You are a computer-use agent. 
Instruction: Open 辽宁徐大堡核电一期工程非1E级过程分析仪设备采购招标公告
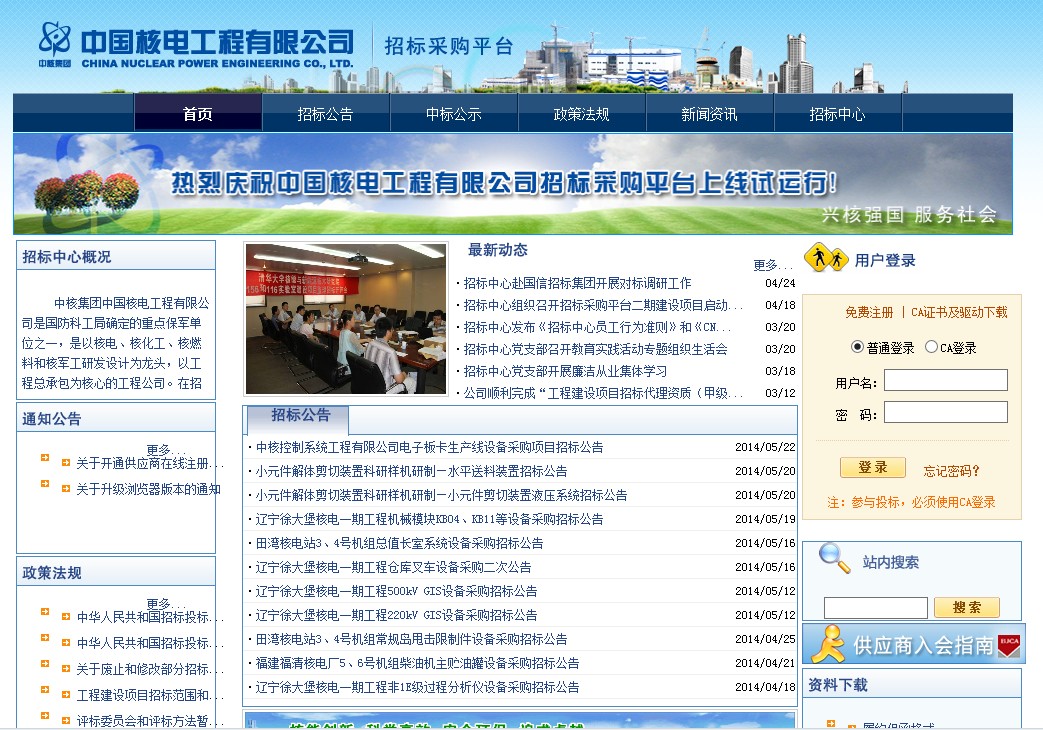pyautogui.click(x=418, y=687)
